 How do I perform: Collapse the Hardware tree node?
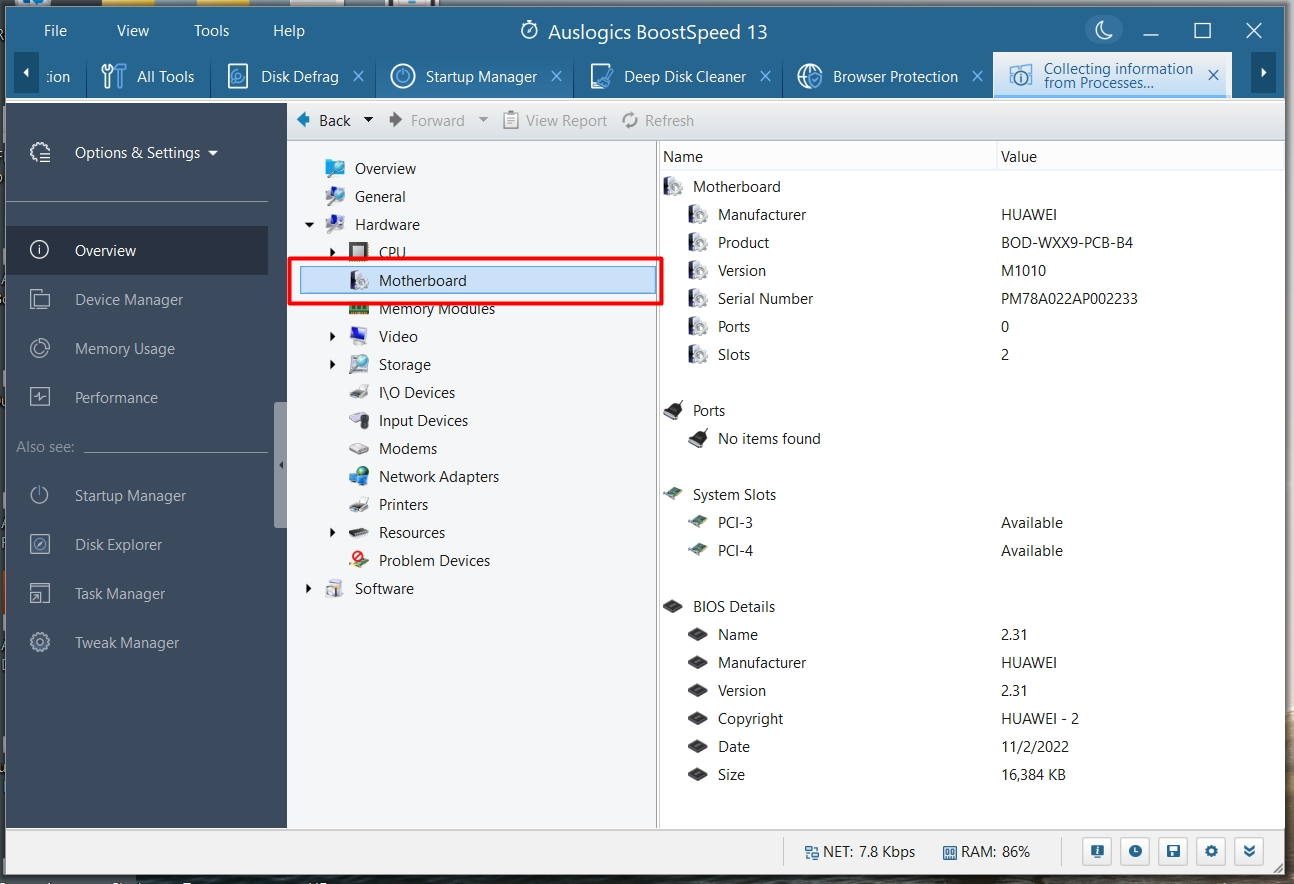309,225
